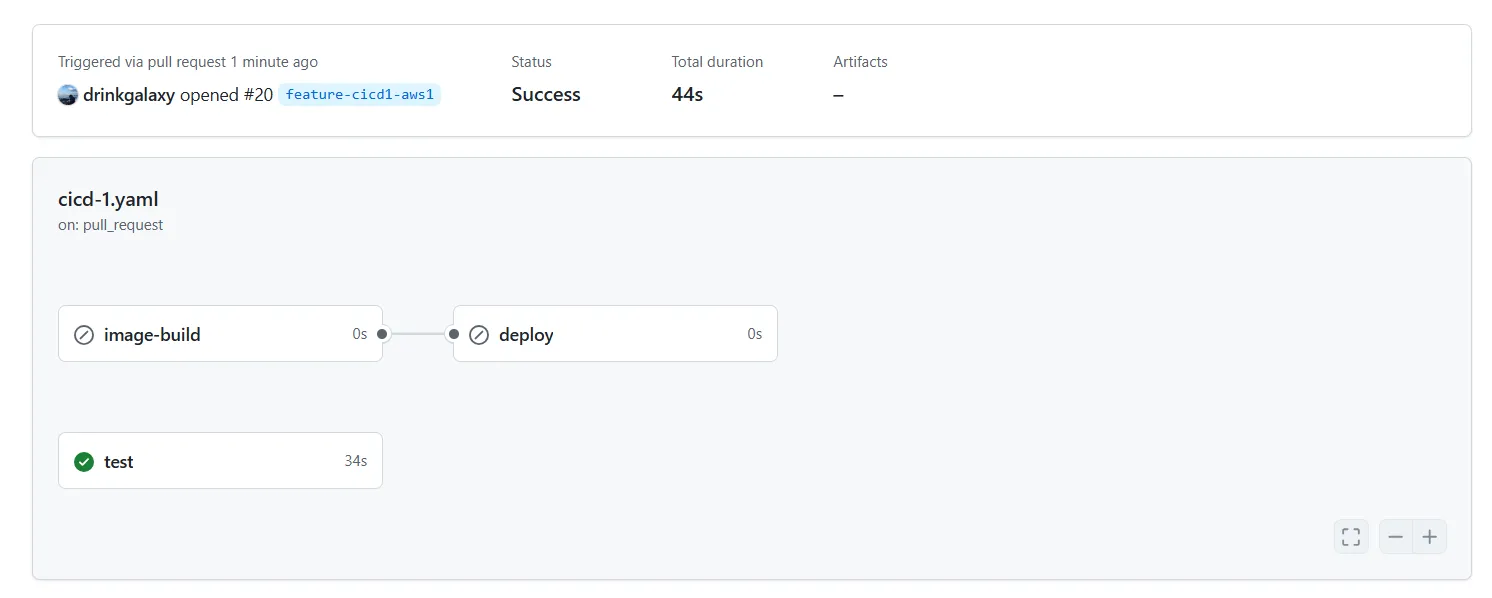Click the 34s duration on test job
This screenshot has height=598, width=1492.
(x=356, y=461)
